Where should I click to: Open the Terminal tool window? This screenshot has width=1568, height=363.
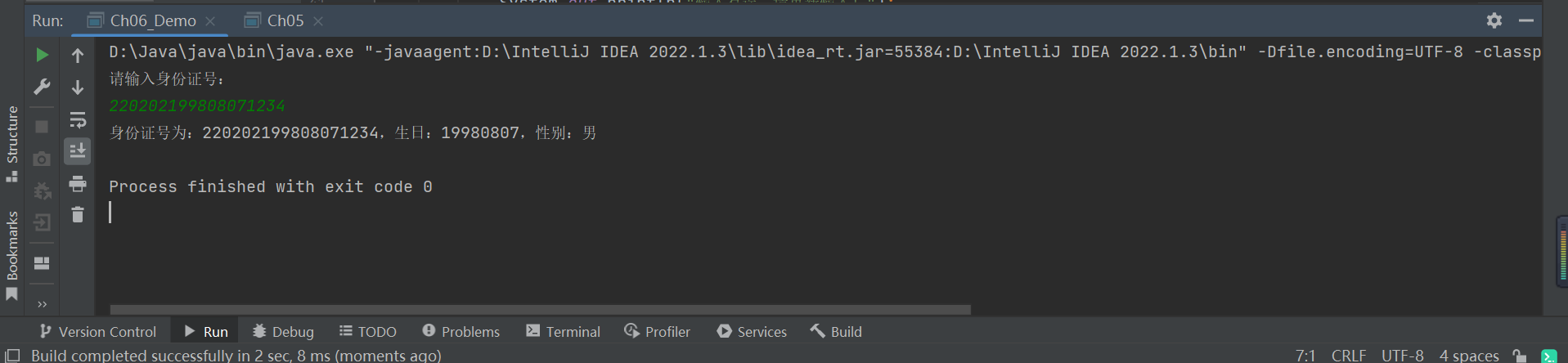click(x=563, y=331)
